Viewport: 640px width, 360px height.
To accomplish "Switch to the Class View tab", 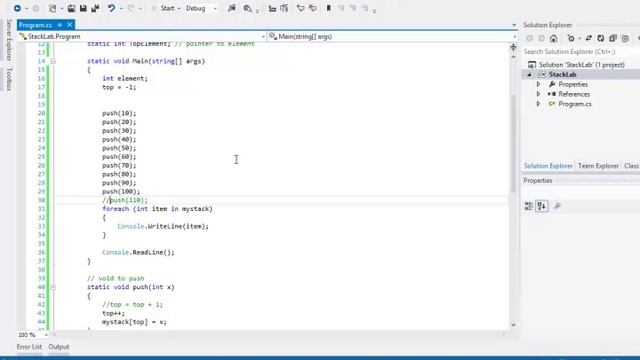I will (x=631, y=166).
